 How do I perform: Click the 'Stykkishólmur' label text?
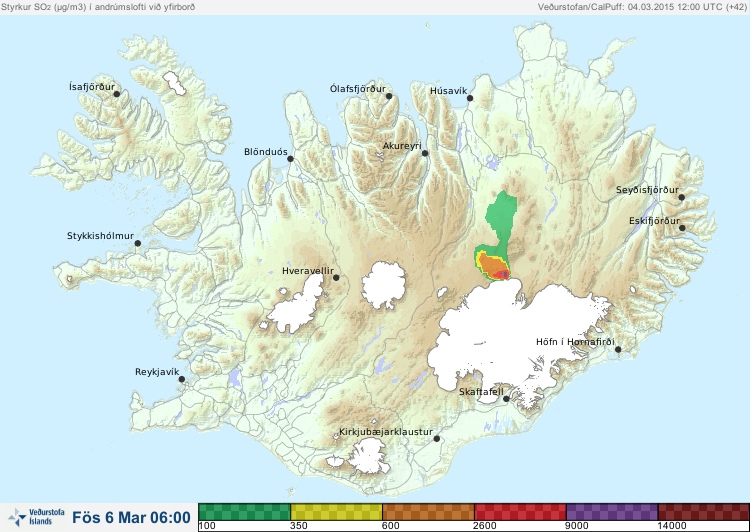pos(100,236)
